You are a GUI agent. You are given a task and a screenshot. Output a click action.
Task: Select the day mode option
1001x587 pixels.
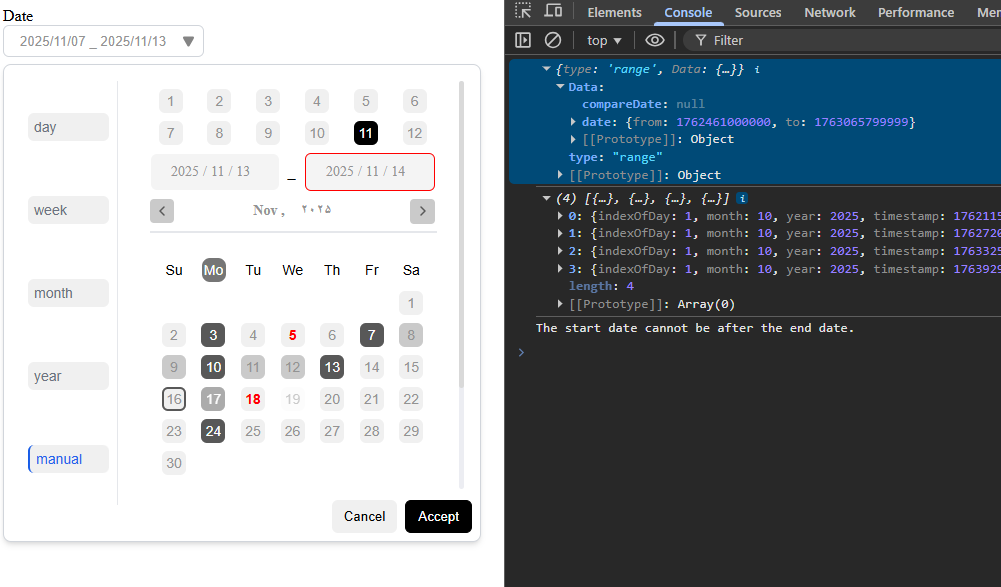pos(68,127)
